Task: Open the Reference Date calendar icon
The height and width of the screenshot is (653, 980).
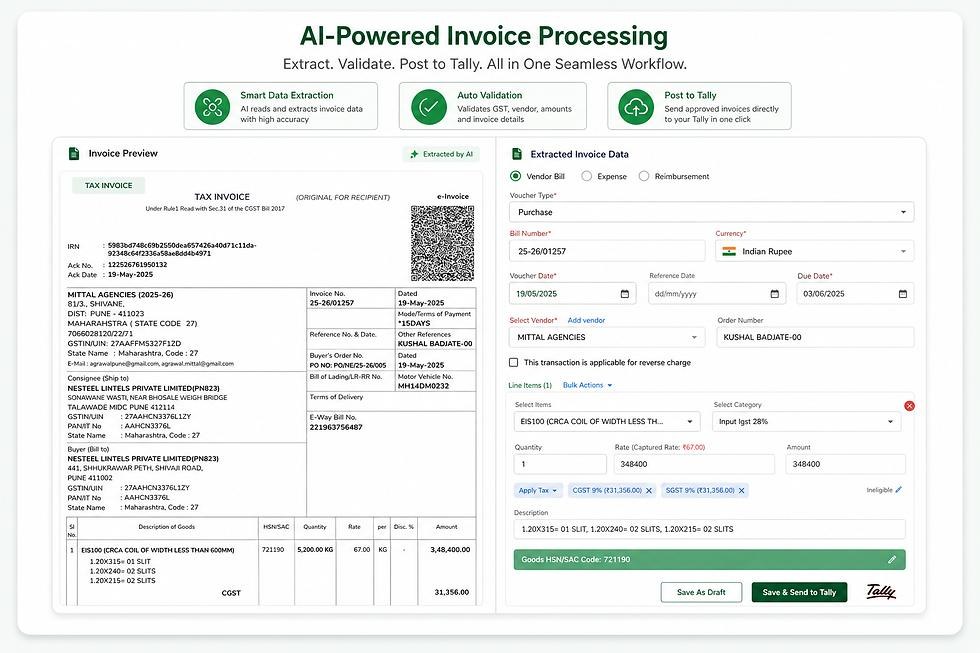Action: pyautogui.click(x=774, y=294)
